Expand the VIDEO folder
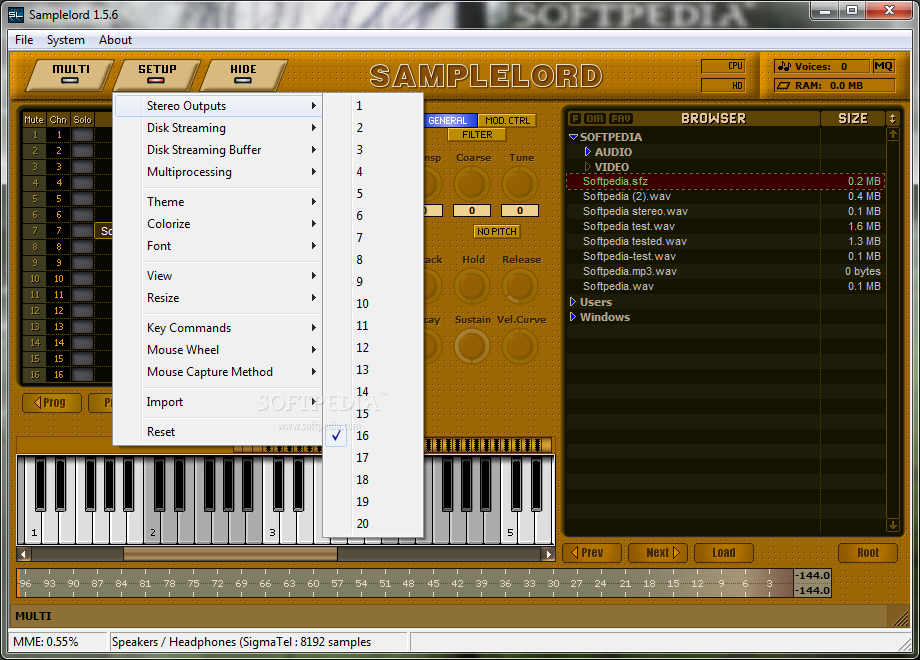 coord(588,167)
